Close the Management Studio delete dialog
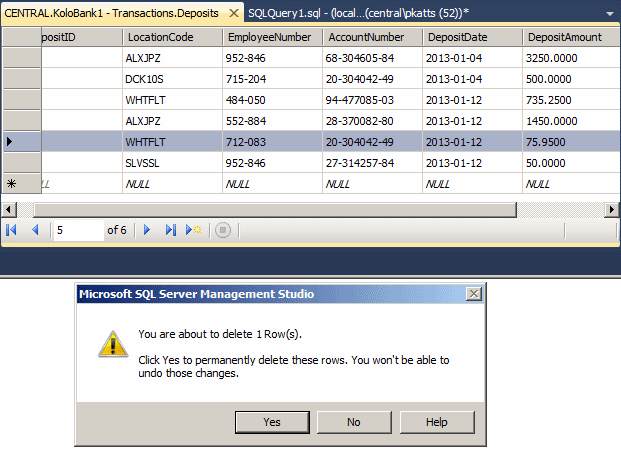This screenshot has height=449, width=621. pyautogui.click(x=474, y=294)
